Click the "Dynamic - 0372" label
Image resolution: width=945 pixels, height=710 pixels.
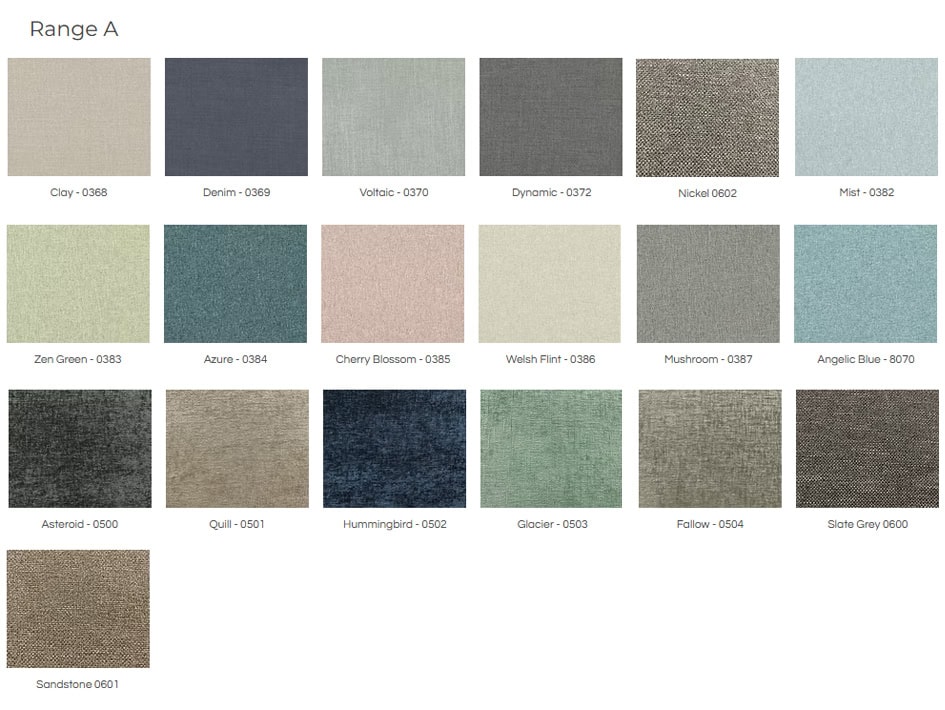tap(551, 192)
